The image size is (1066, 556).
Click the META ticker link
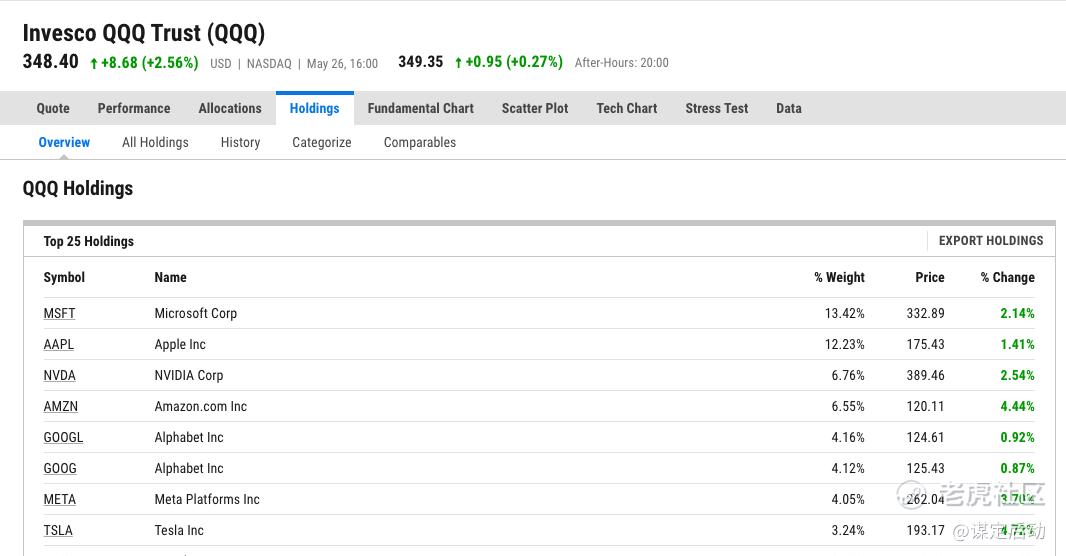click(59, 499)
